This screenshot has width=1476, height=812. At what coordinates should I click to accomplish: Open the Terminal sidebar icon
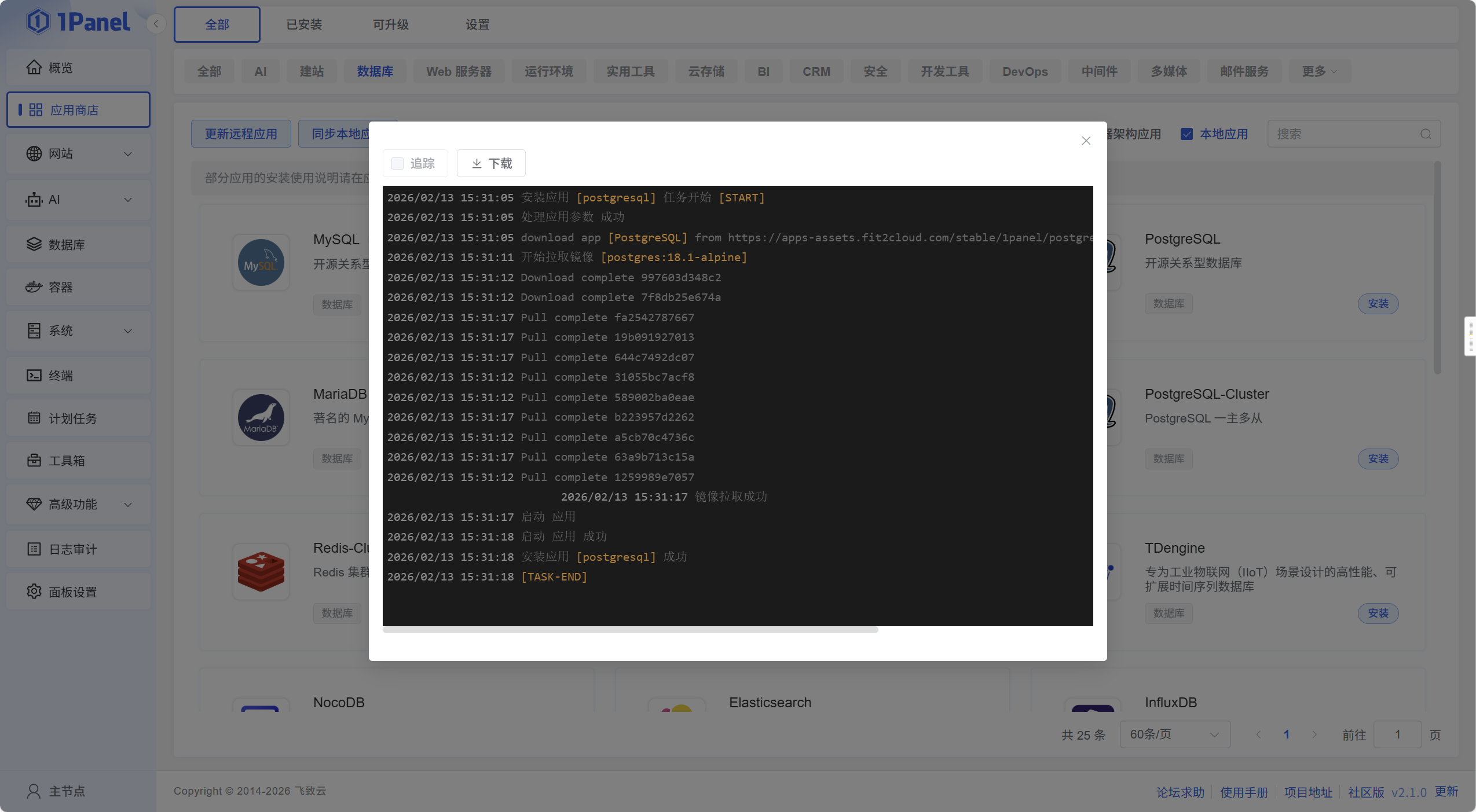coord(34,376)
